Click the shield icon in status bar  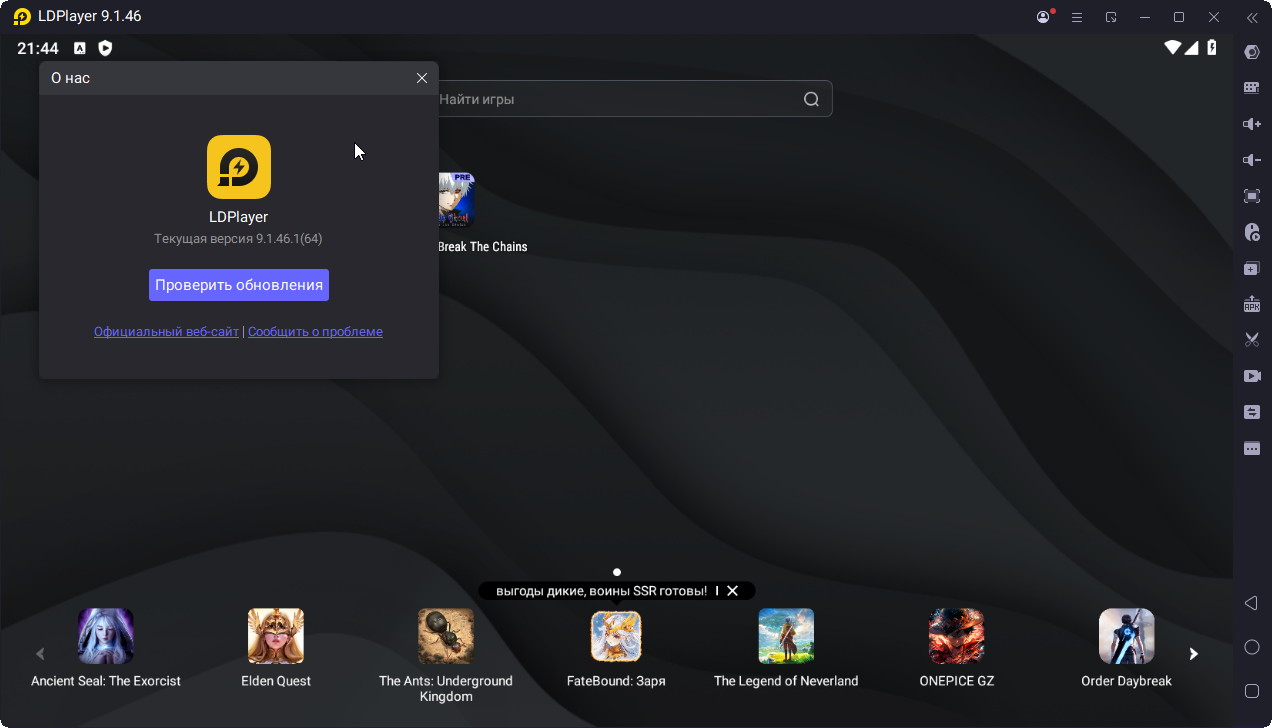(105, 48)
